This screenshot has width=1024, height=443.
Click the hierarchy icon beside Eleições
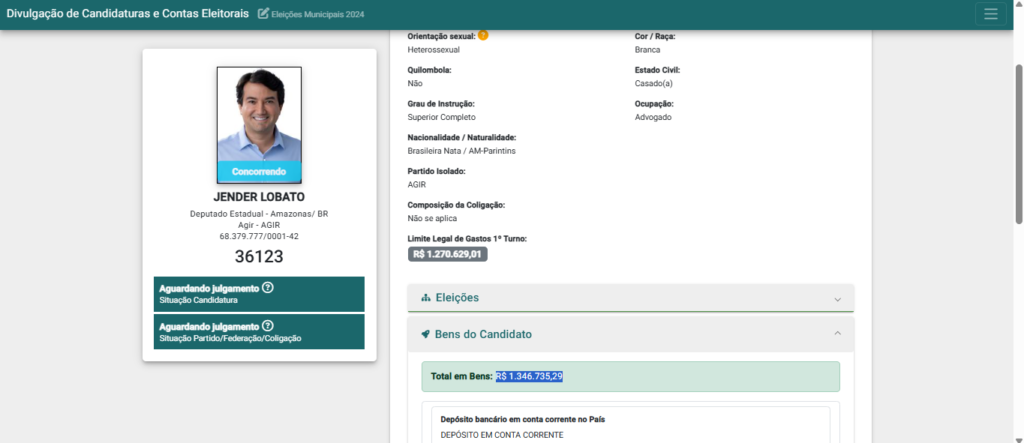(x=426, y=298)
